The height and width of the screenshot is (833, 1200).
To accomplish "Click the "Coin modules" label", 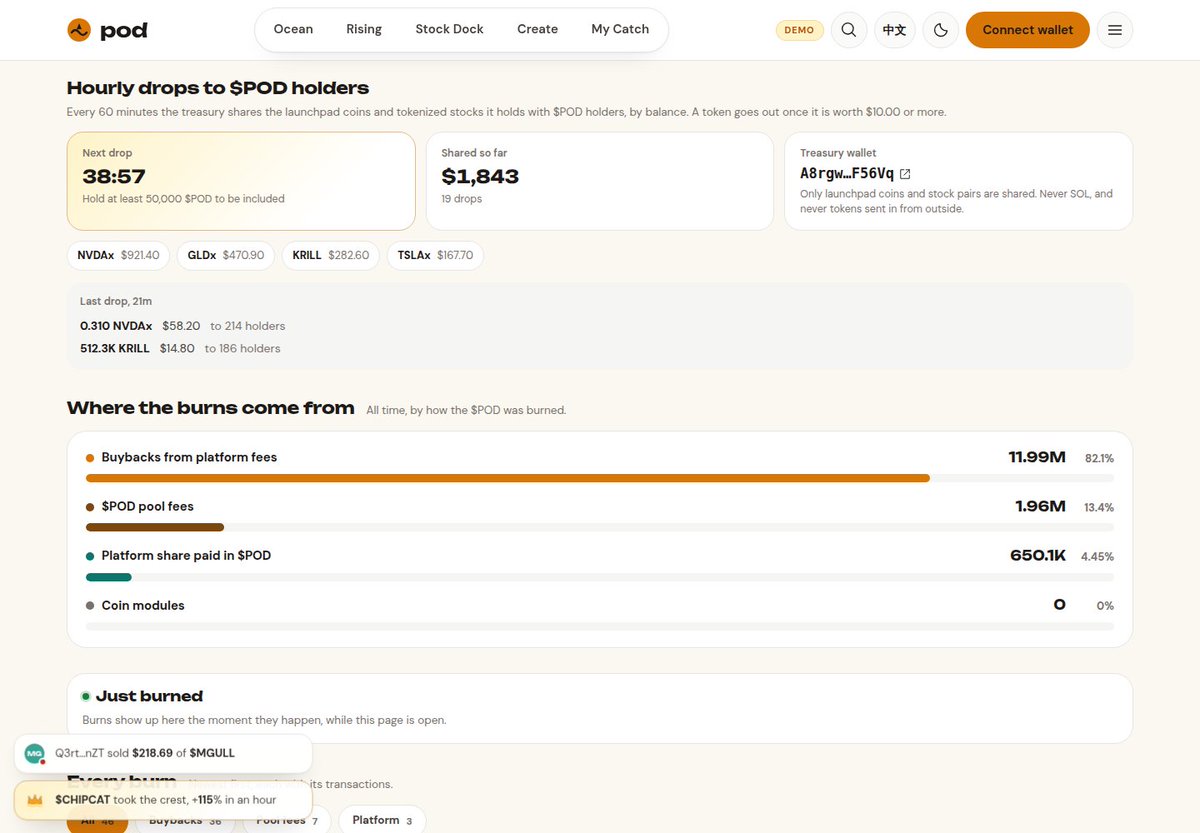I will [x=143, y=605].
